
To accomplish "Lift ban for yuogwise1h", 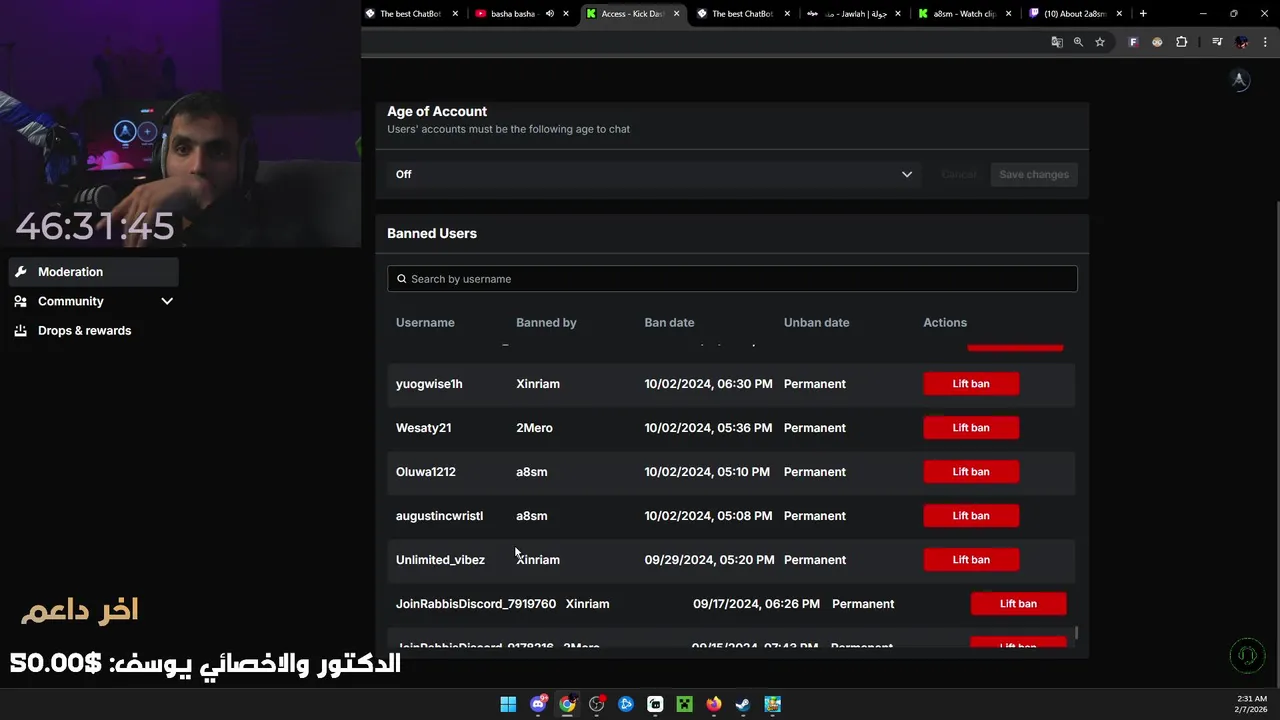I will point(971,384).
